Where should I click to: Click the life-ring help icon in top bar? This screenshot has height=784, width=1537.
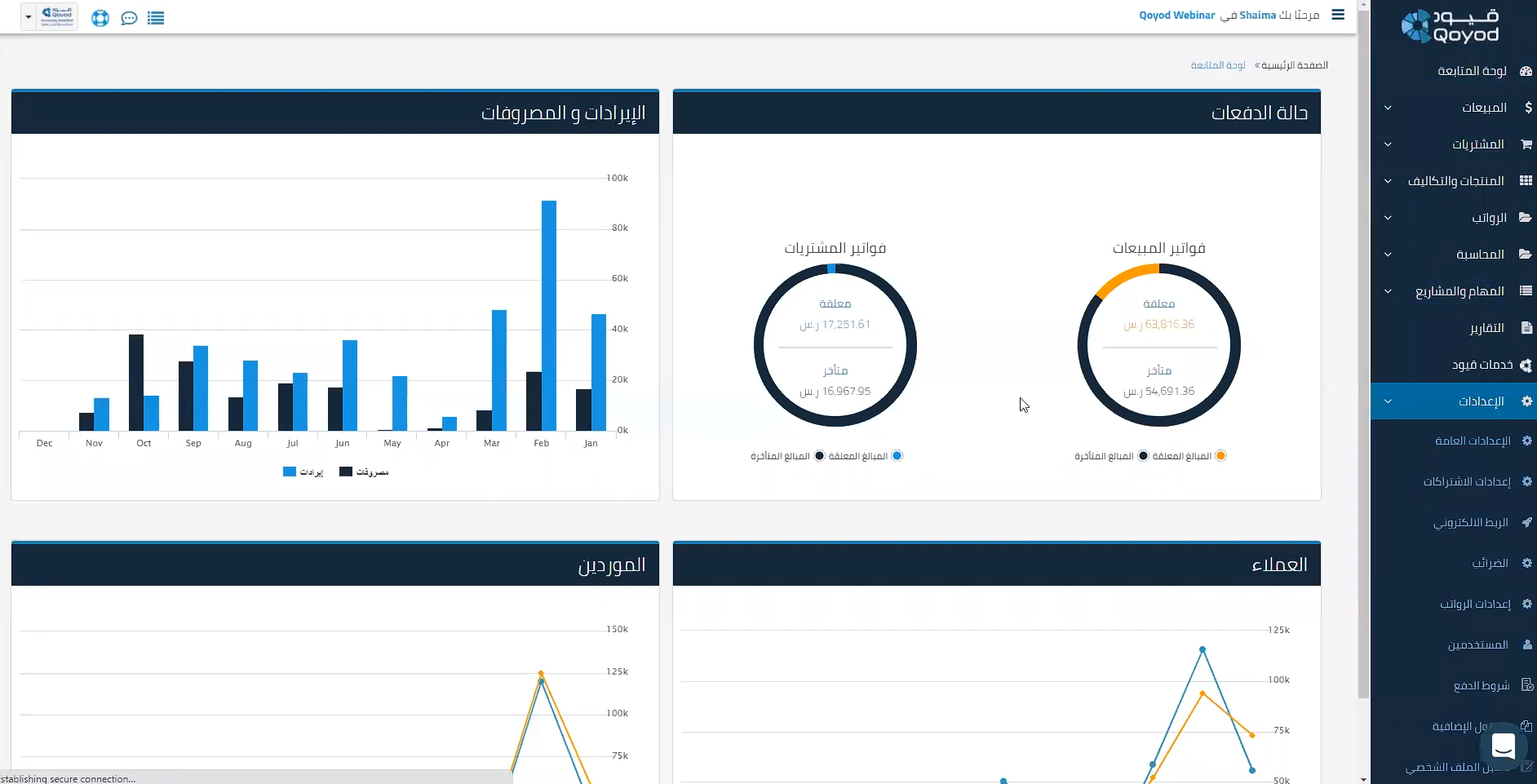[100, 18]
